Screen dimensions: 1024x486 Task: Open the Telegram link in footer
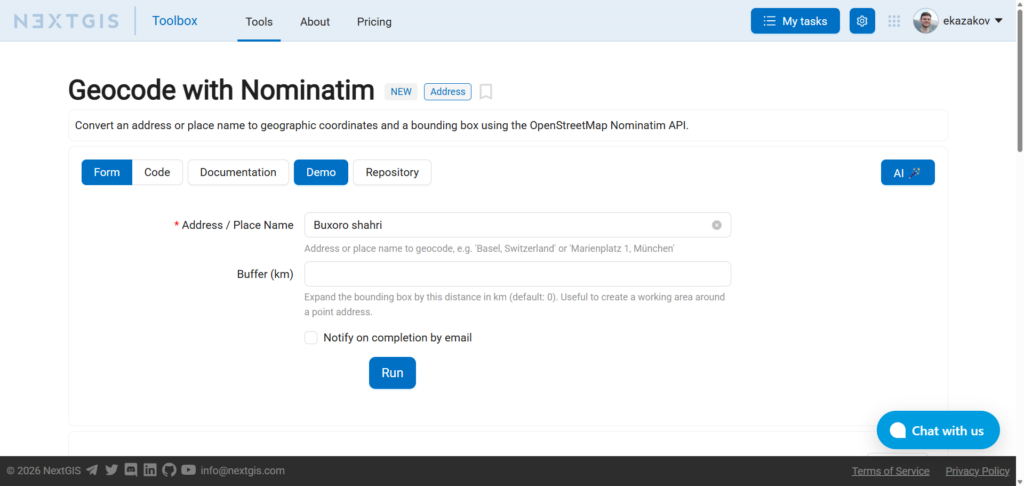(92, 470)
